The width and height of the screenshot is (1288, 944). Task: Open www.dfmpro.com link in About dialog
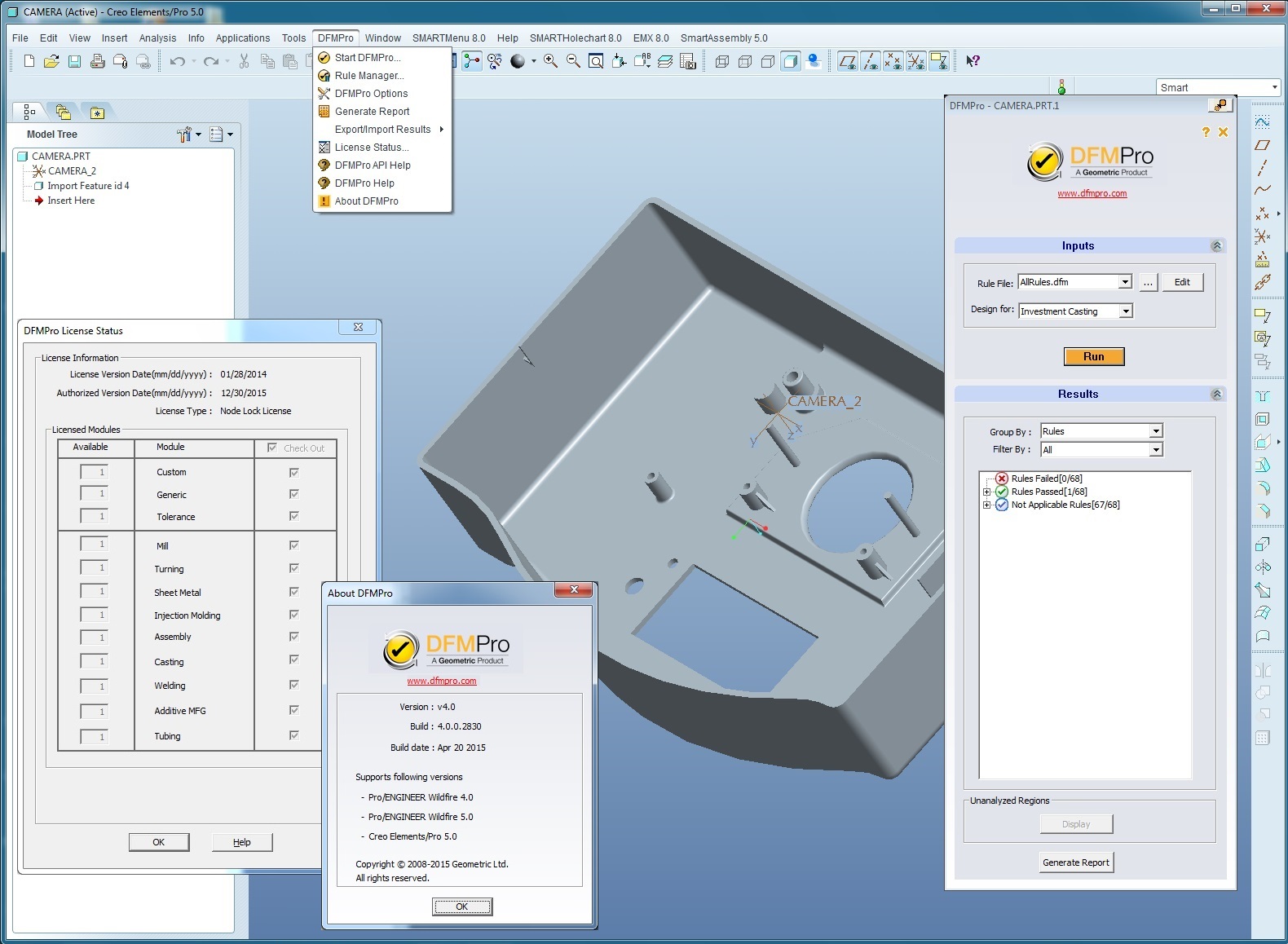click(x=442, y=681)
